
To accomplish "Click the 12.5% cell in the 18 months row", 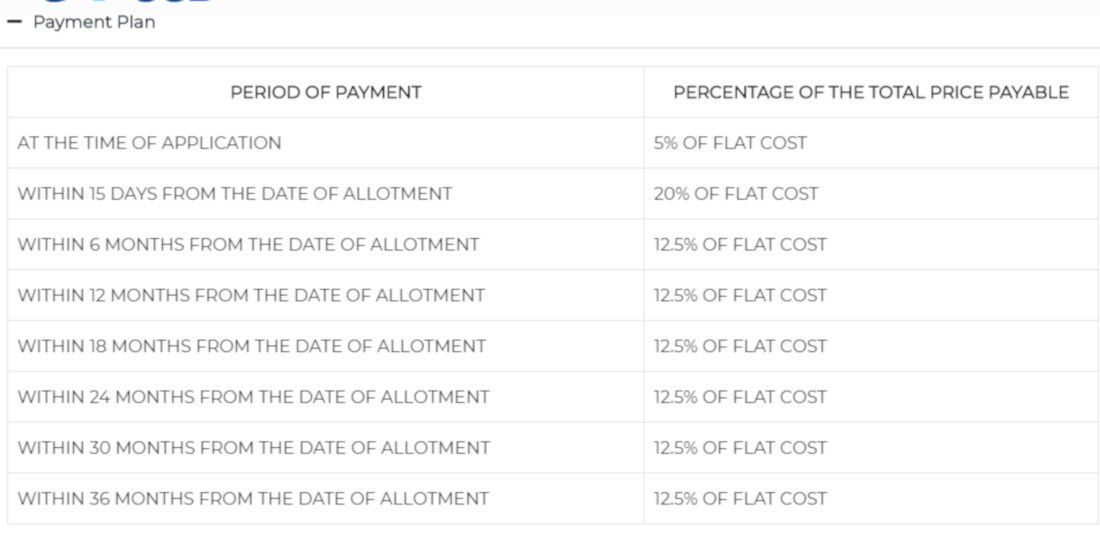I will pyautogui.click(x=740, y=347).
